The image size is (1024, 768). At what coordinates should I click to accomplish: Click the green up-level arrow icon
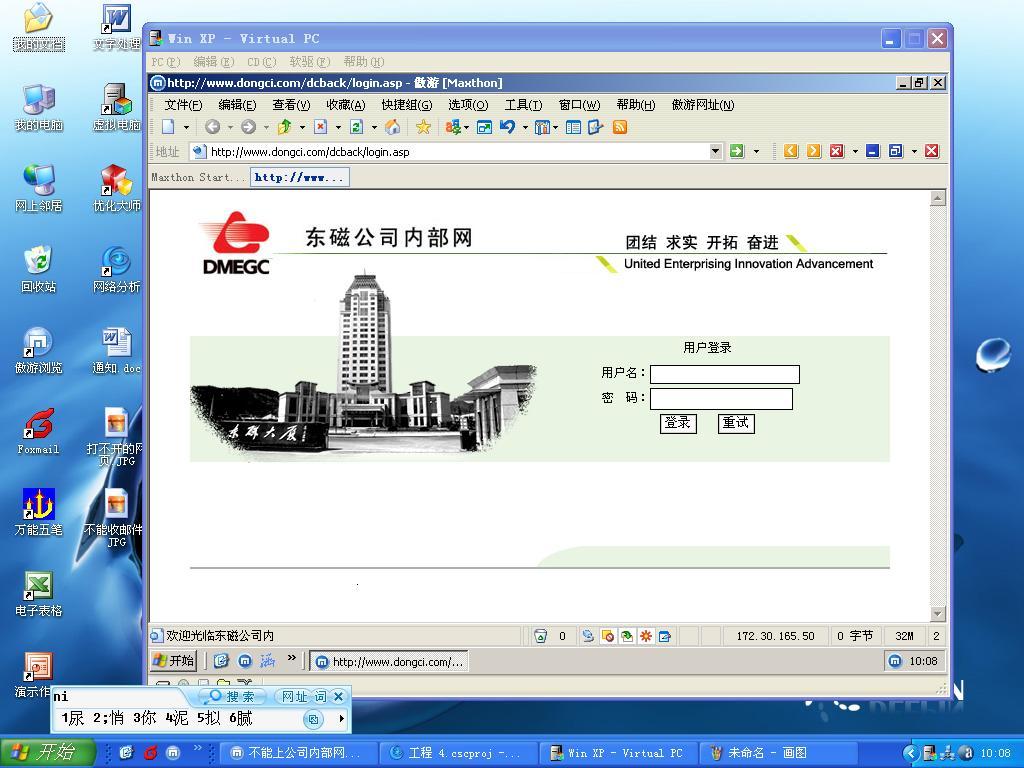[285, 127]
